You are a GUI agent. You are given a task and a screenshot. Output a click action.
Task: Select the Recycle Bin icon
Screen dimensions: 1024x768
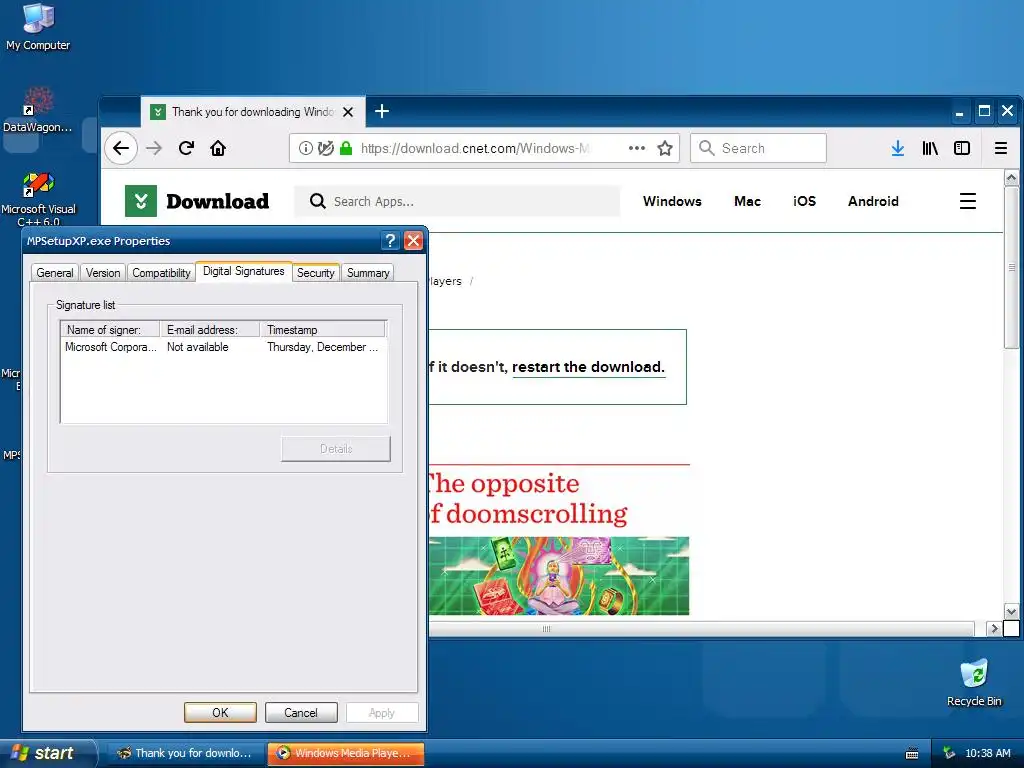(974, 683)
